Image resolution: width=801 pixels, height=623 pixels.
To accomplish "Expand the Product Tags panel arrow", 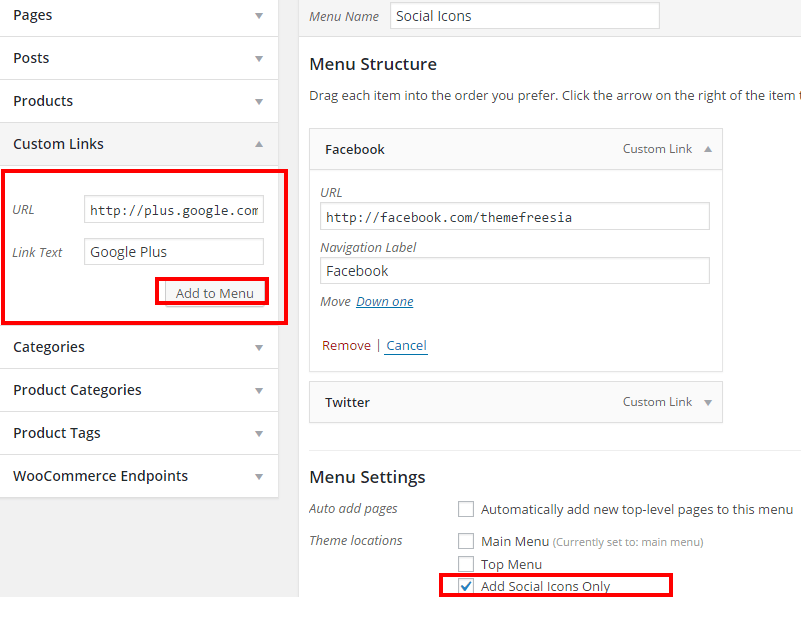I will [x=259, y=434].
